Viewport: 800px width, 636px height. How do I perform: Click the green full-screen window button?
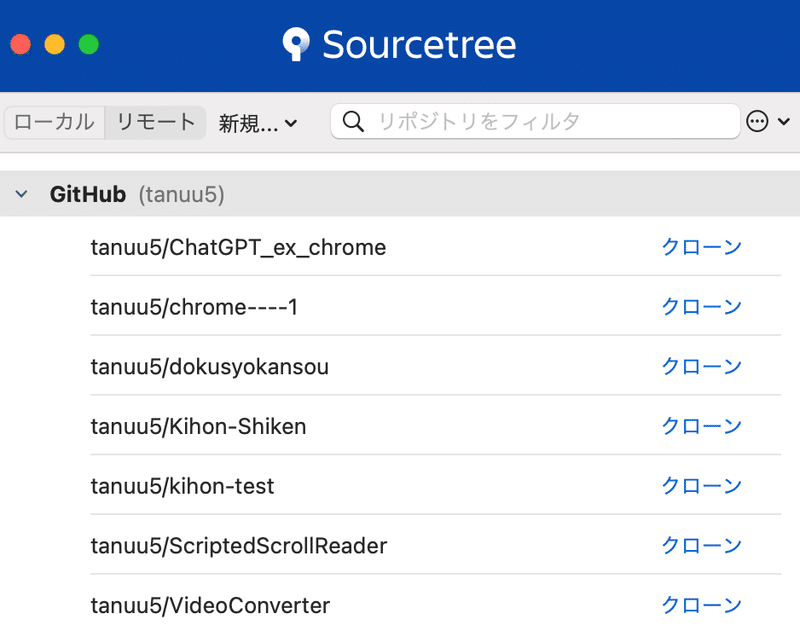[89, 44]
